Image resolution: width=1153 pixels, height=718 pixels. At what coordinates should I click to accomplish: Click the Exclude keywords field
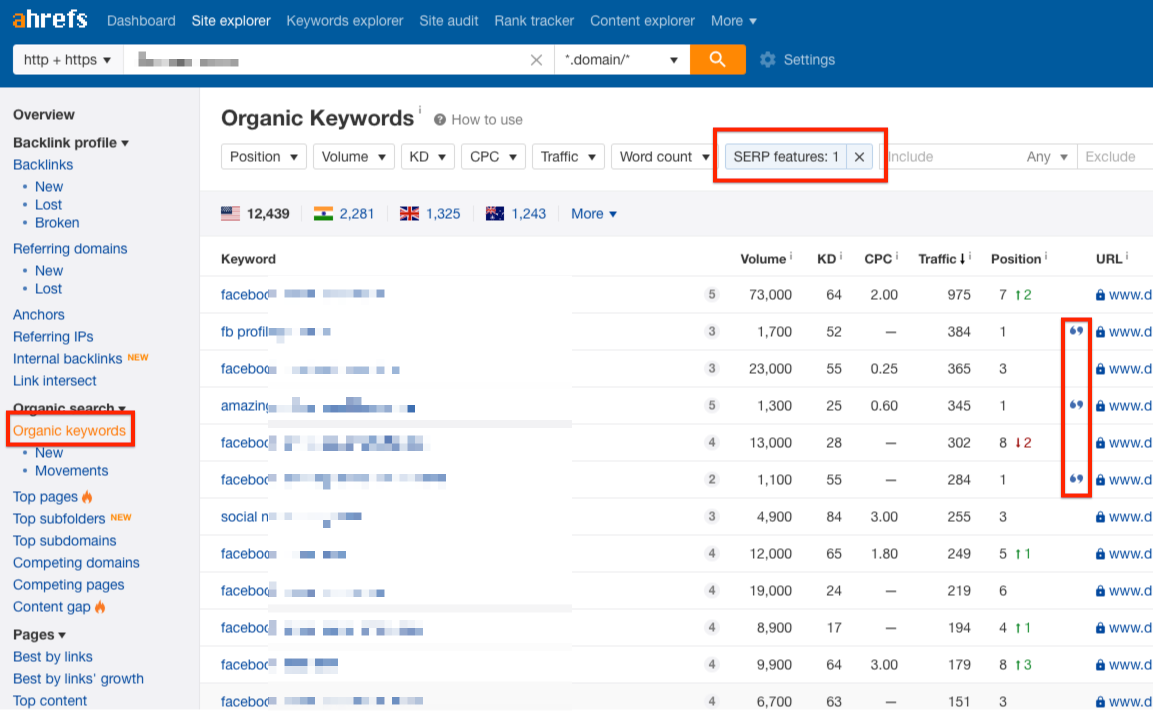tap(1115, 157)
